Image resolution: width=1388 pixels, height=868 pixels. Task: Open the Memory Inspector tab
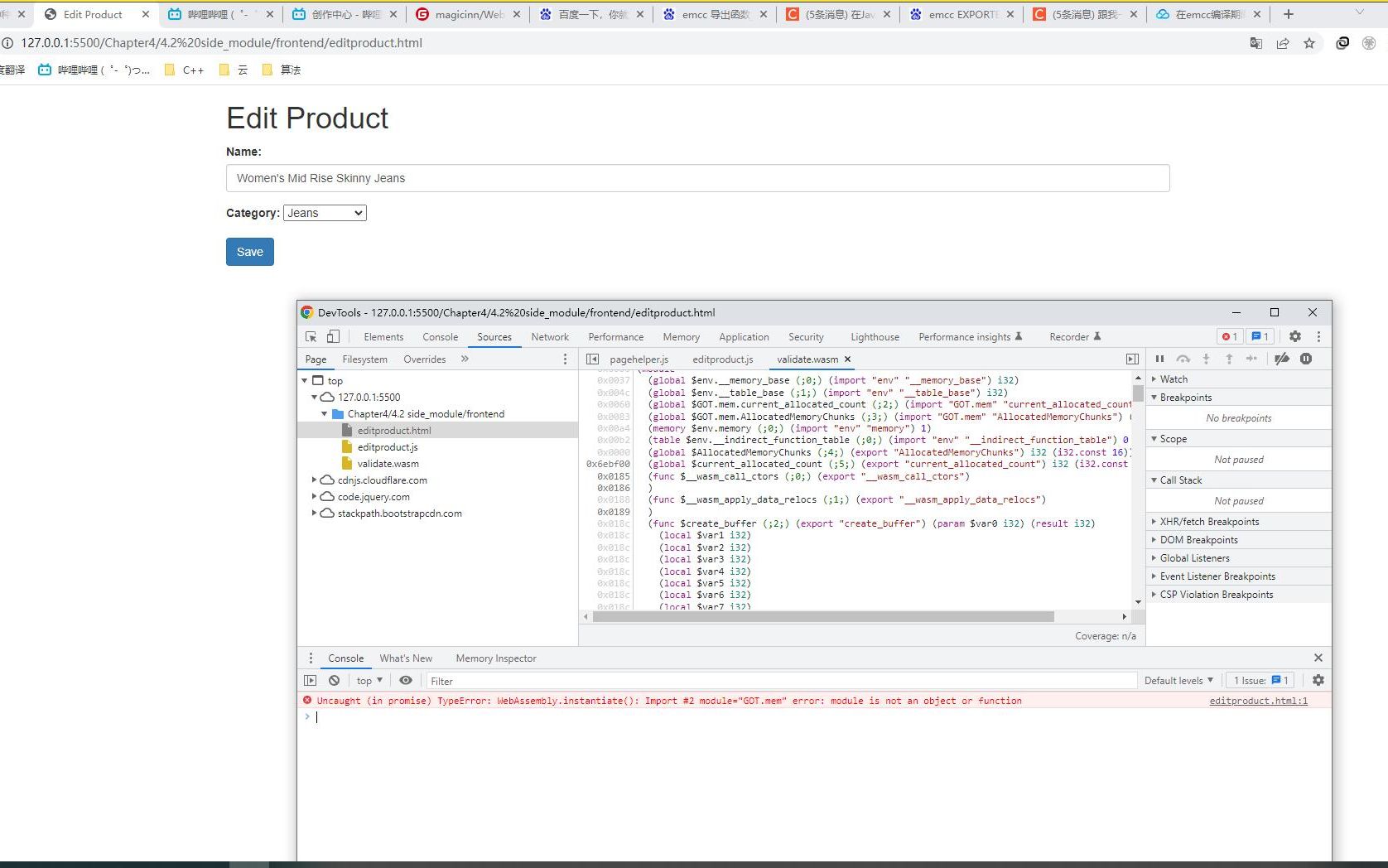[x=495, y=658]
